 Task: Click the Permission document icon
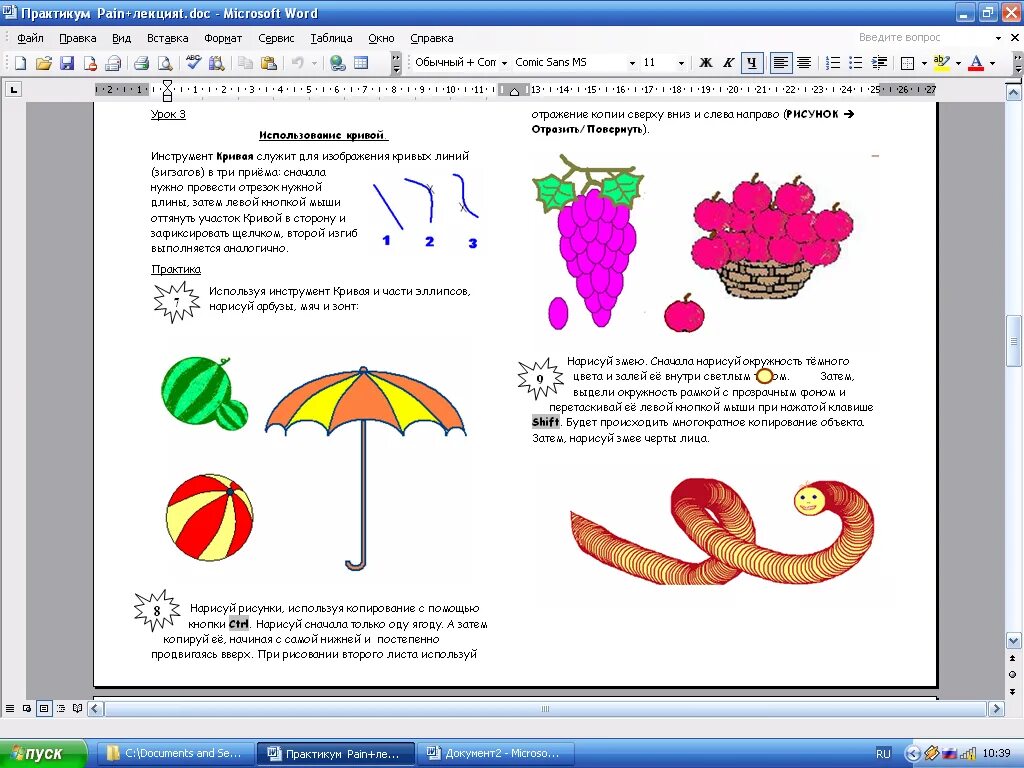[x=90, y=63]
